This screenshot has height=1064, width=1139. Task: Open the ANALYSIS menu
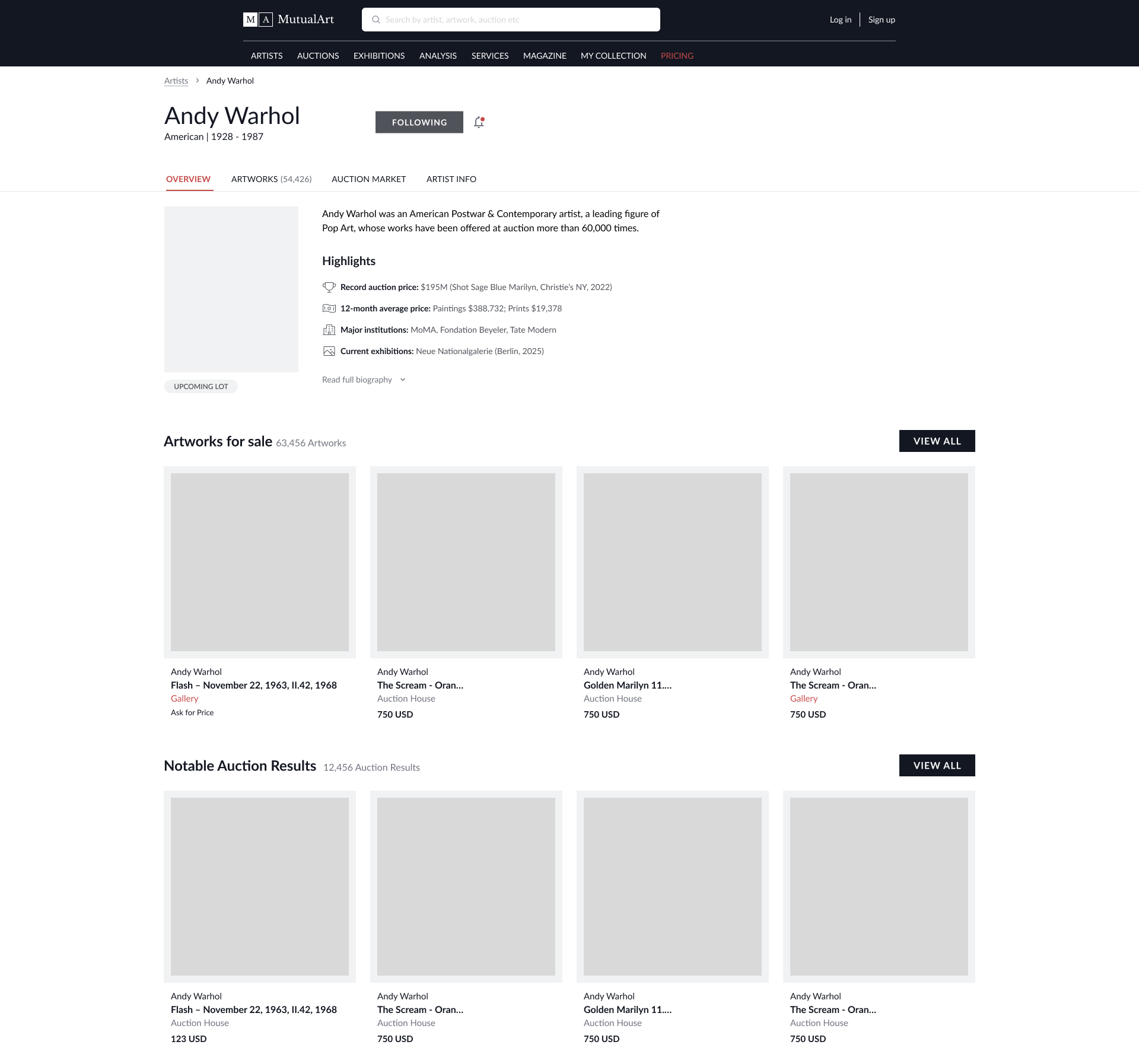coord(438,56)
